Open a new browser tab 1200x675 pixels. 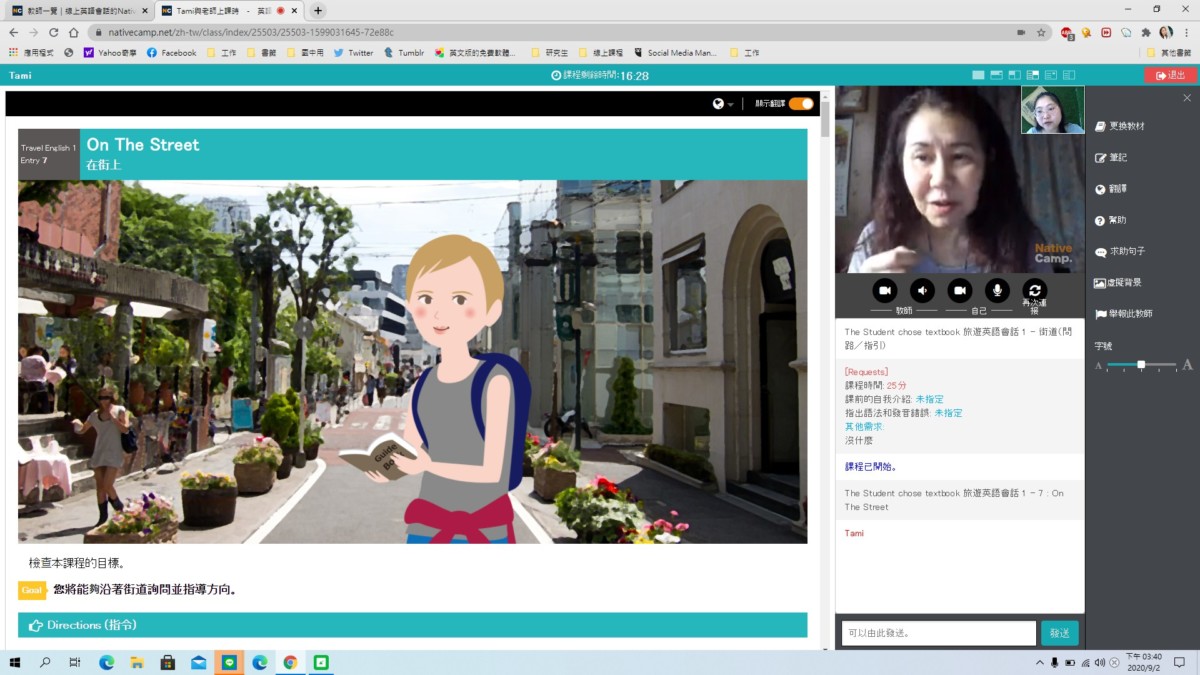pos(318,11)
